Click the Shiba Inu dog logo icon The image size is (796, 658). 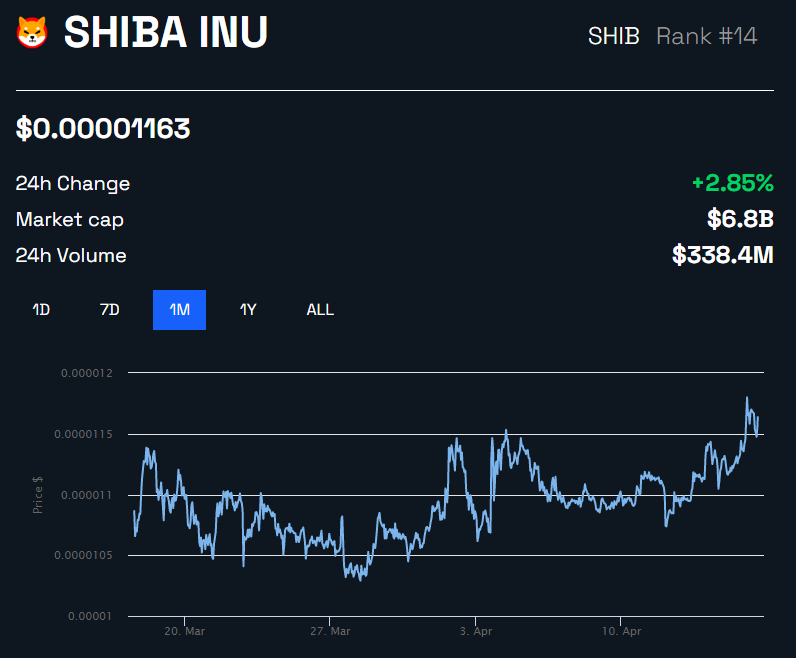[x=32, y=33]
